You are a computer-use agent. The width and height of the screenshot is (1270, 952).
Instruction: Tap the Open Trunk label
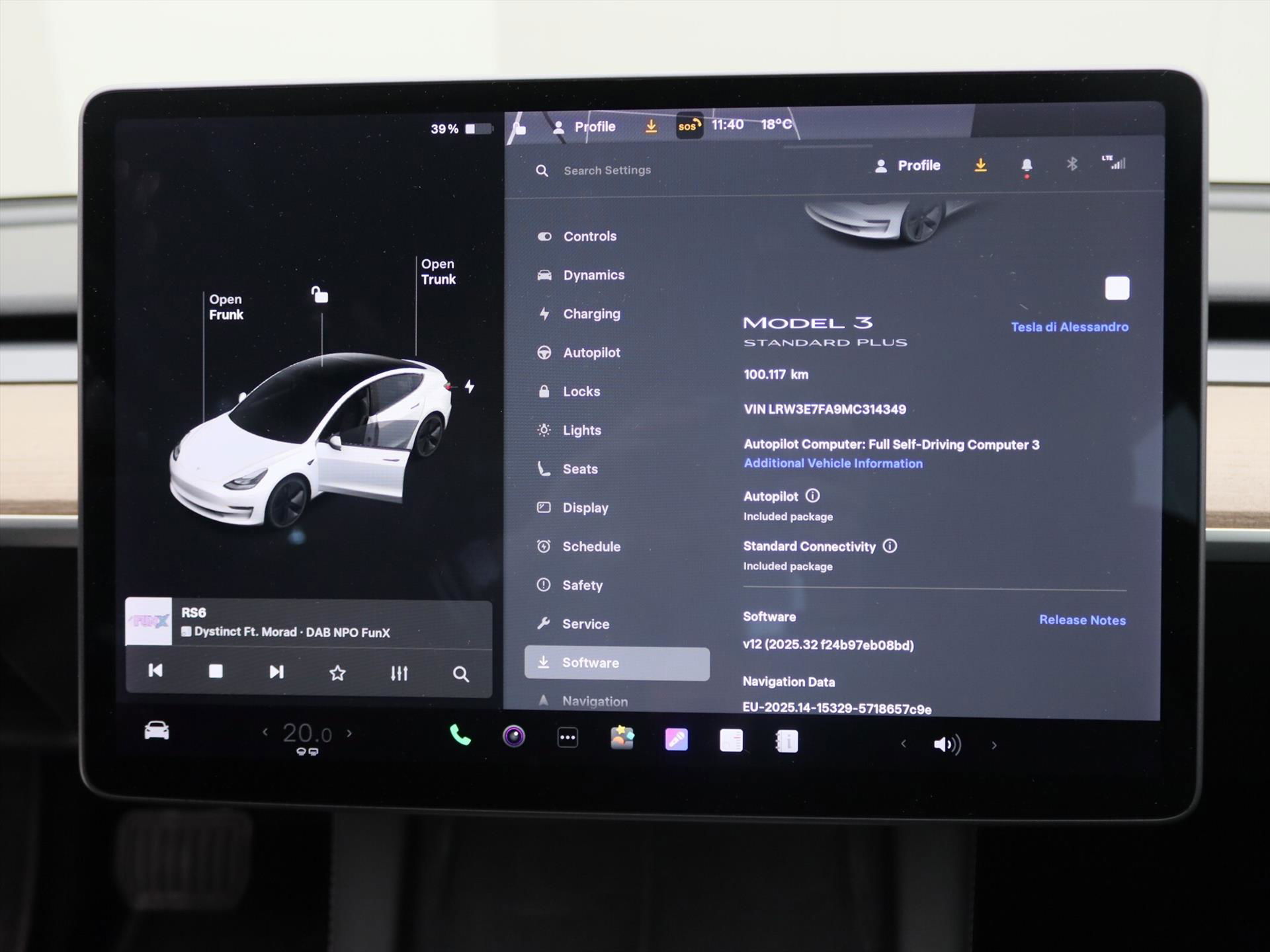438,272
